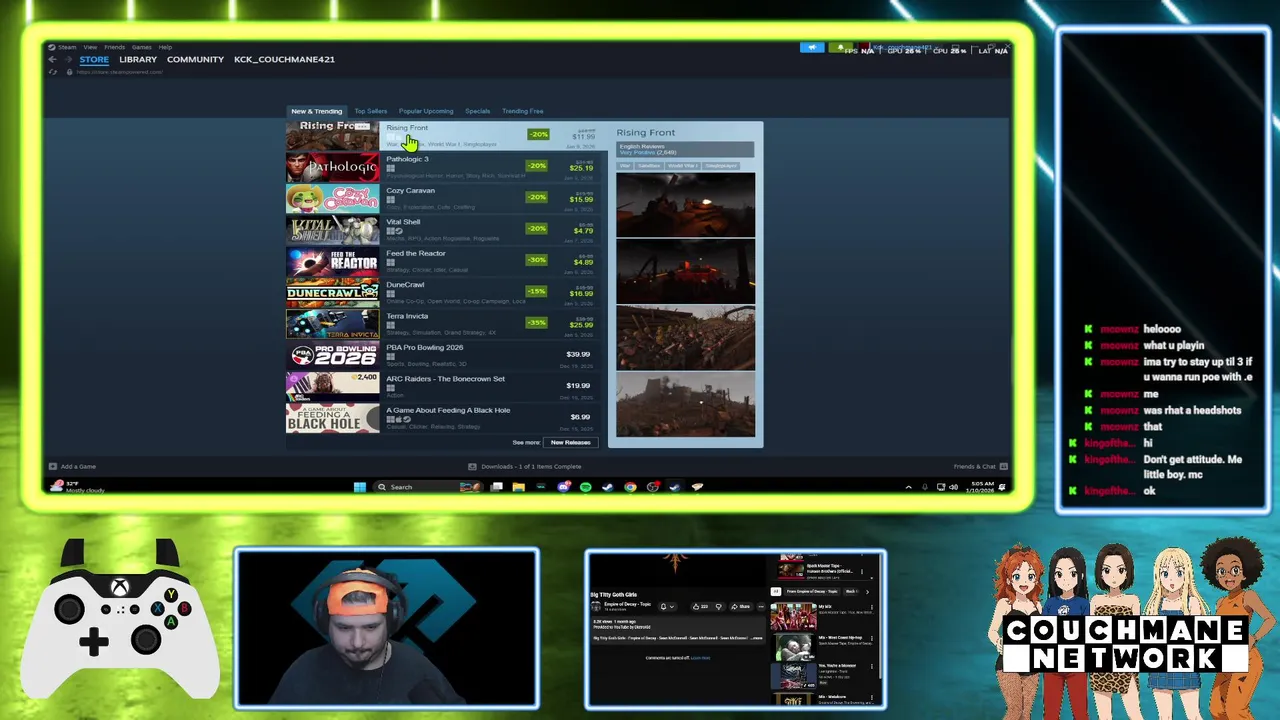
Task: Open Spotify from the taskbar
Action: point(585,487)
